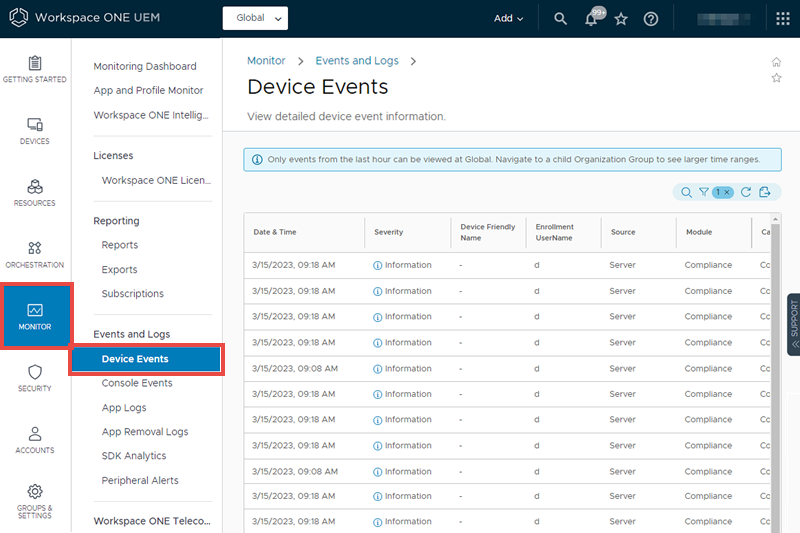Sort by Date & Time column
800x533 pixels.
click(x=275, y=232)
